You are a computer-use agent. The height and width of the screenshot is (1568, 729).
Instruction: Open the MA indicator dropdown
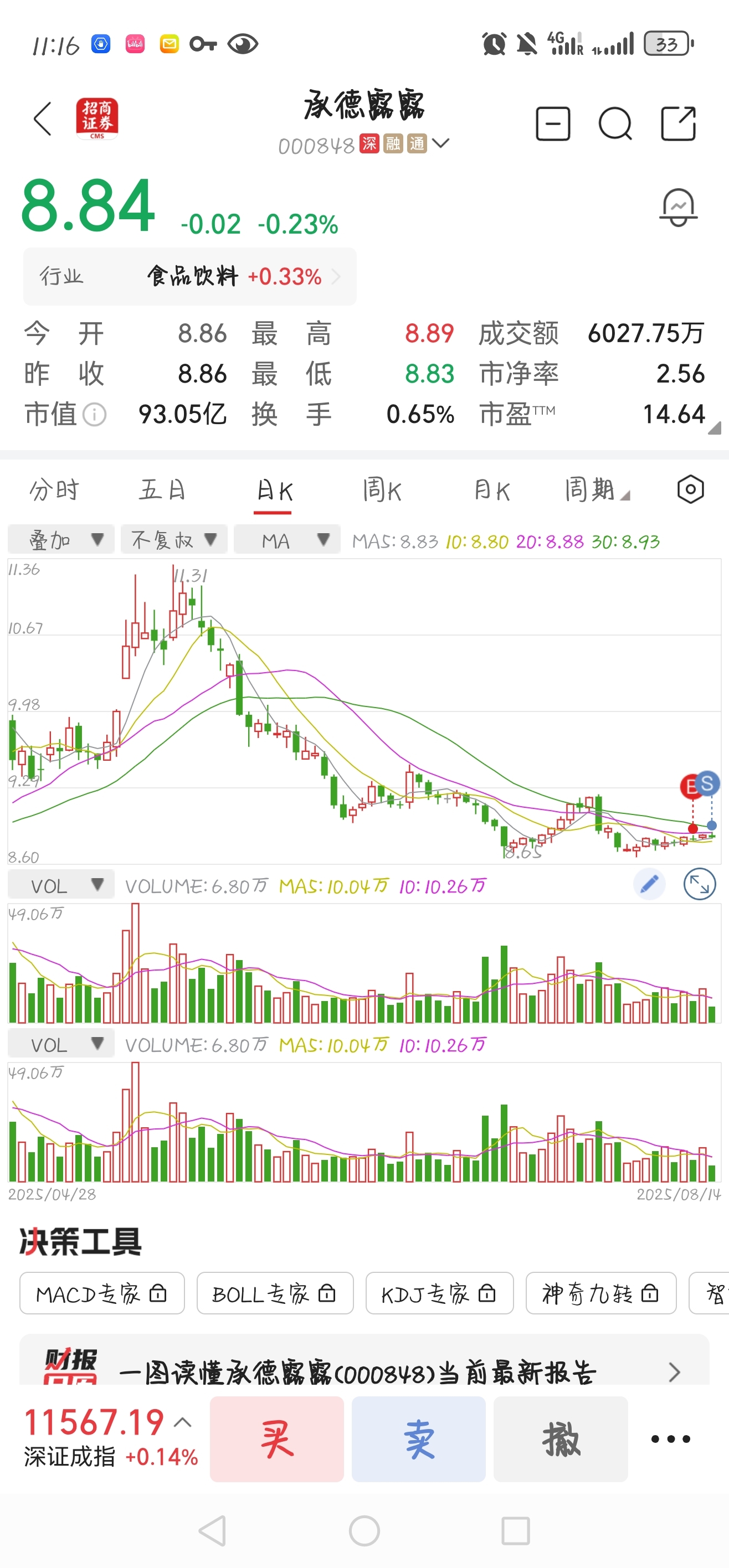287,539
